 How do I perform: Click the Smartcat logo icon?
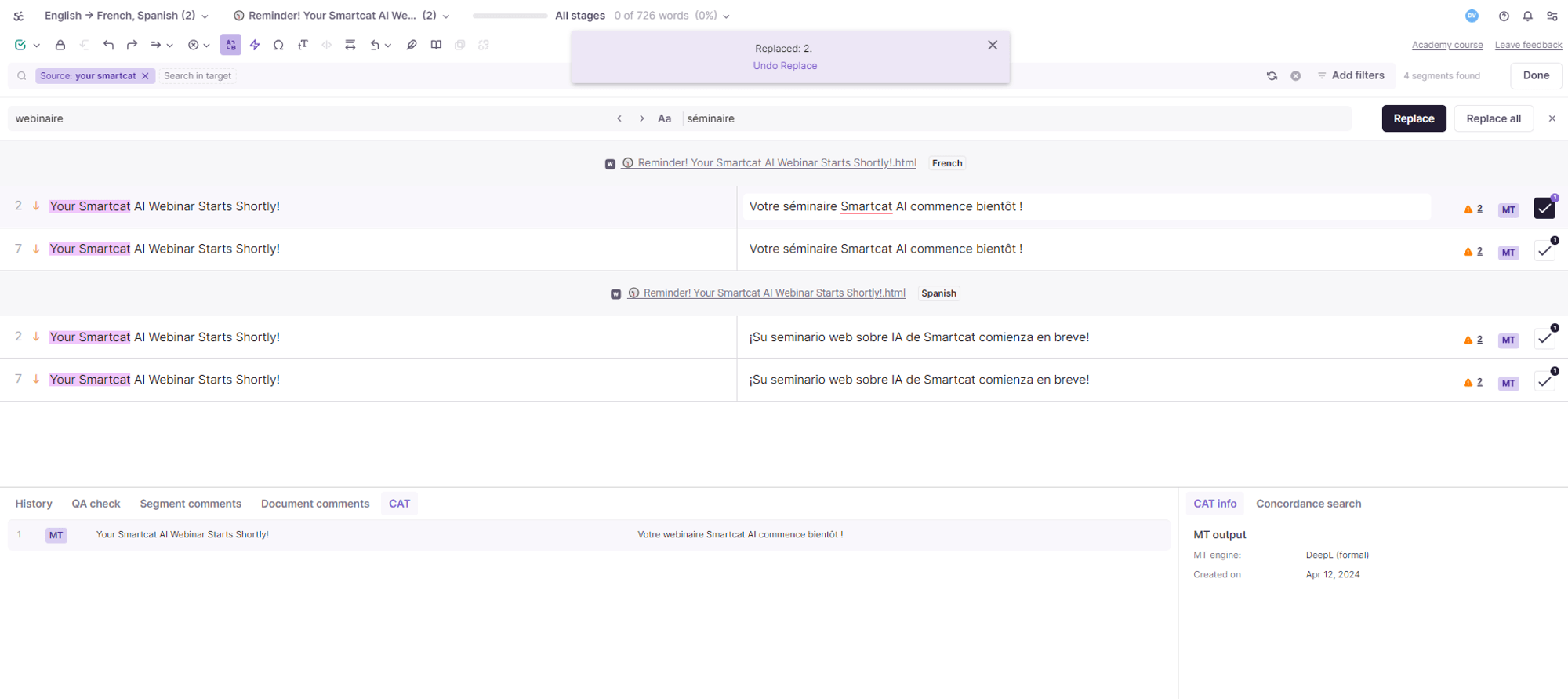pyautogui.click(x=19, y=16)
